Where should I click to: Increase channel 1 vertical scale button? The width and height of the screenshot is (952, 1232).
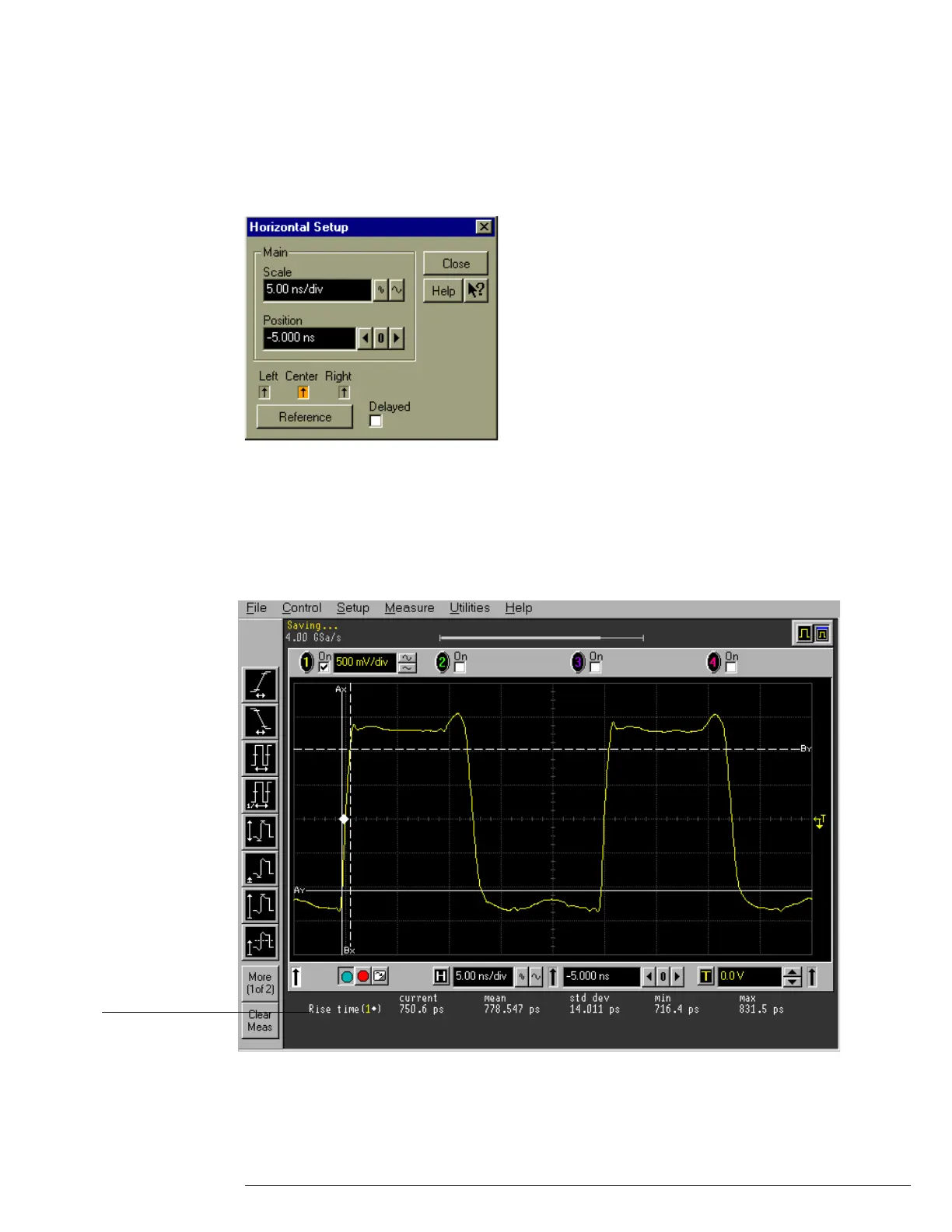point(407,658)
